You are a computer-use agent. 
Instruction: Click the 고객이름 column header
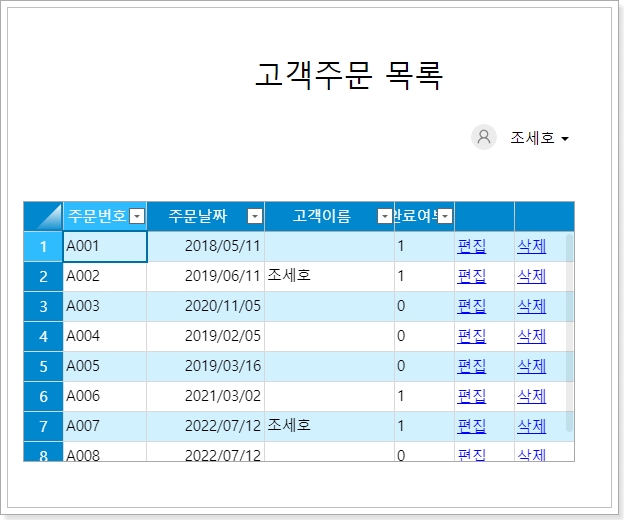click(x=321, y=216)
